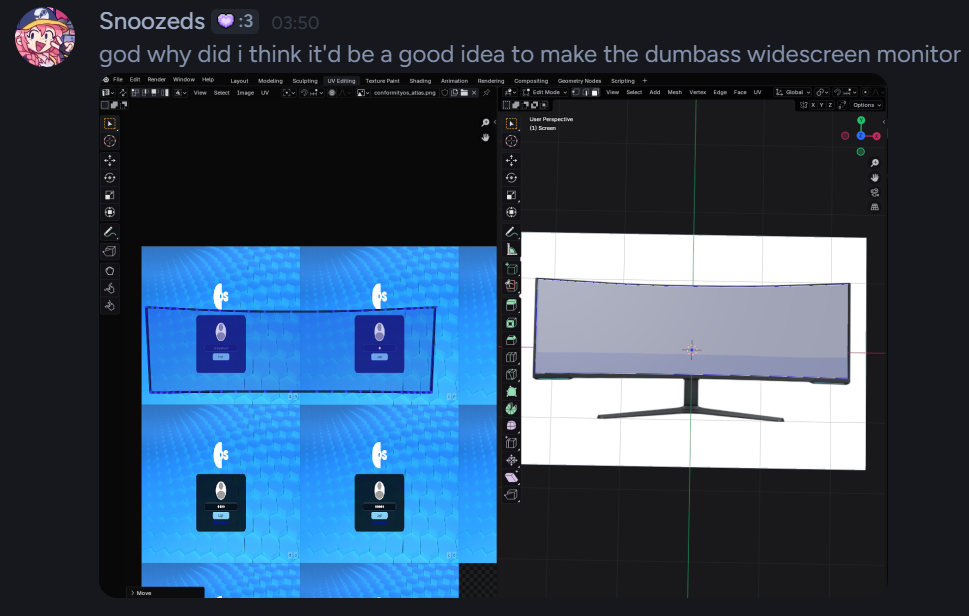969x616 pixels.
Task: Click the red X axis gizmo handle
Action: 876,136
